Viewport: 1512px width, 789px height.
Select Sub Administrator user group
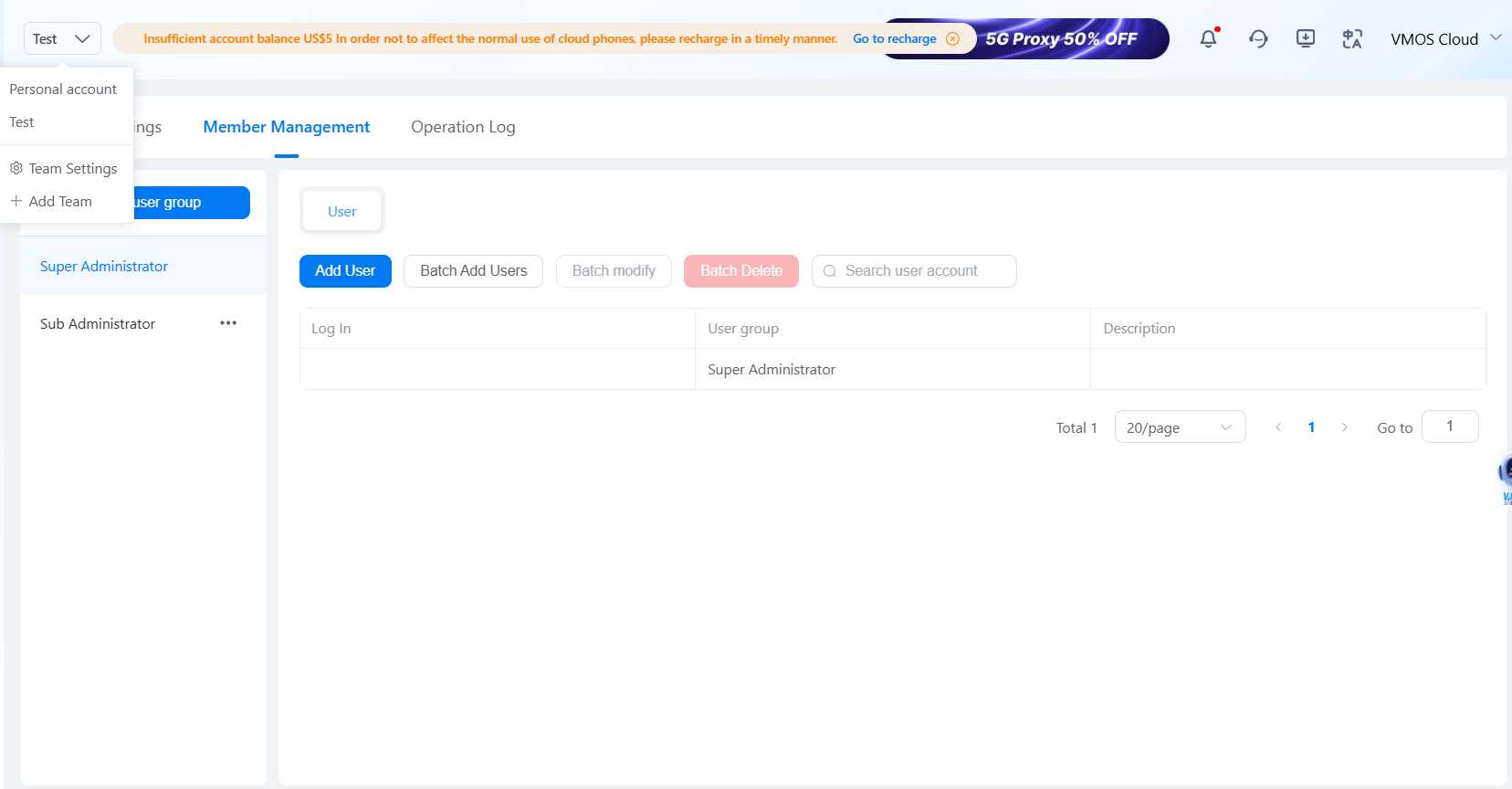pos(98,323)
